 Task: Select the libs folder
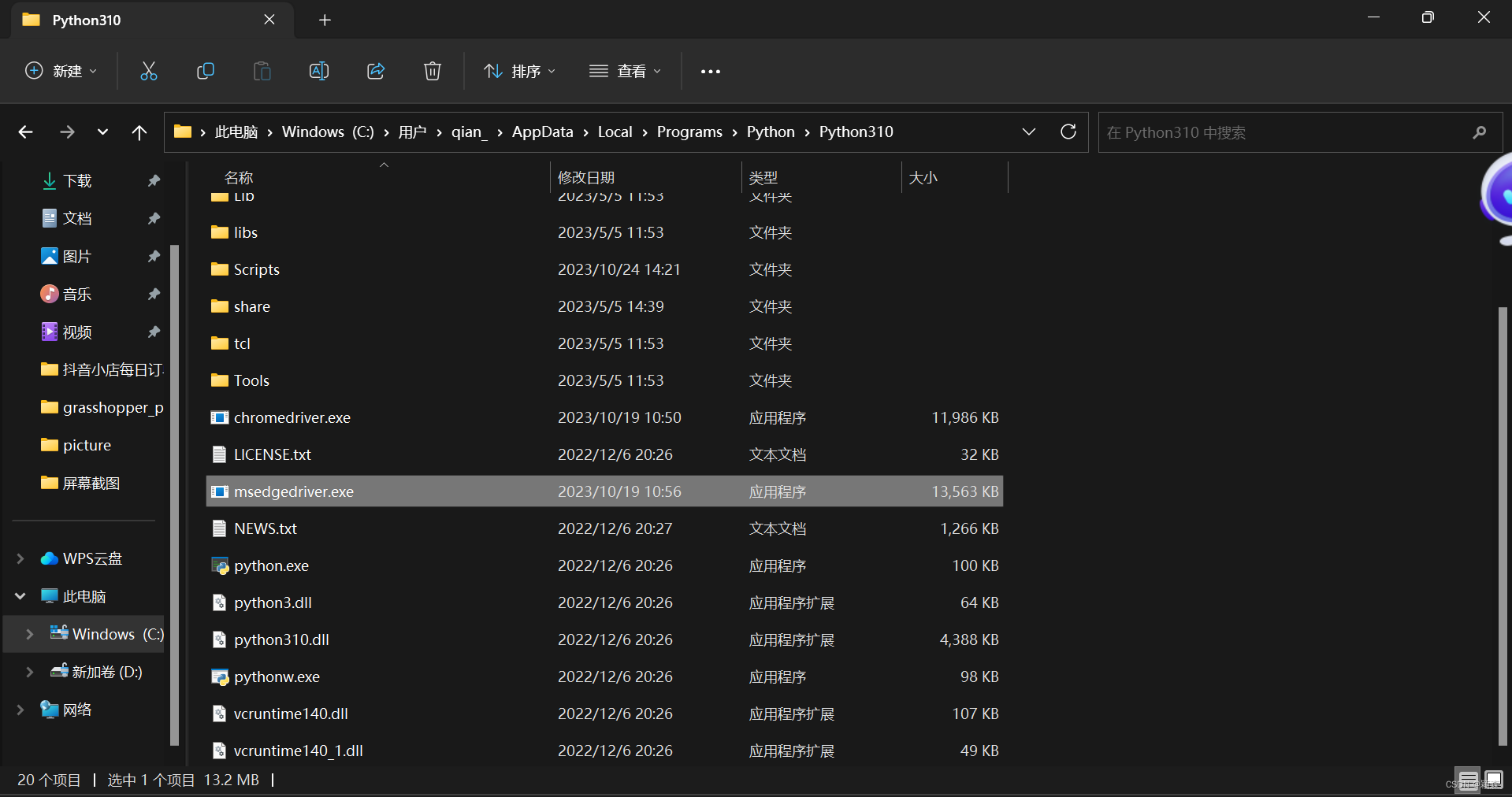[x=245, y=232]
